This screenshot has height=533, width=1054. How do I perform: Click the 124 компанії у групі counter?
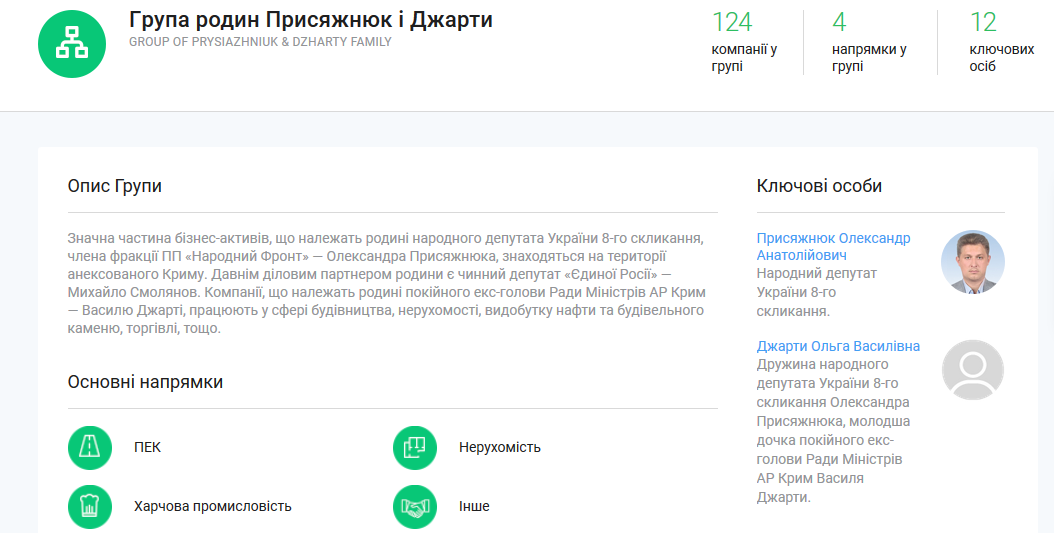[x=744, y=42]
